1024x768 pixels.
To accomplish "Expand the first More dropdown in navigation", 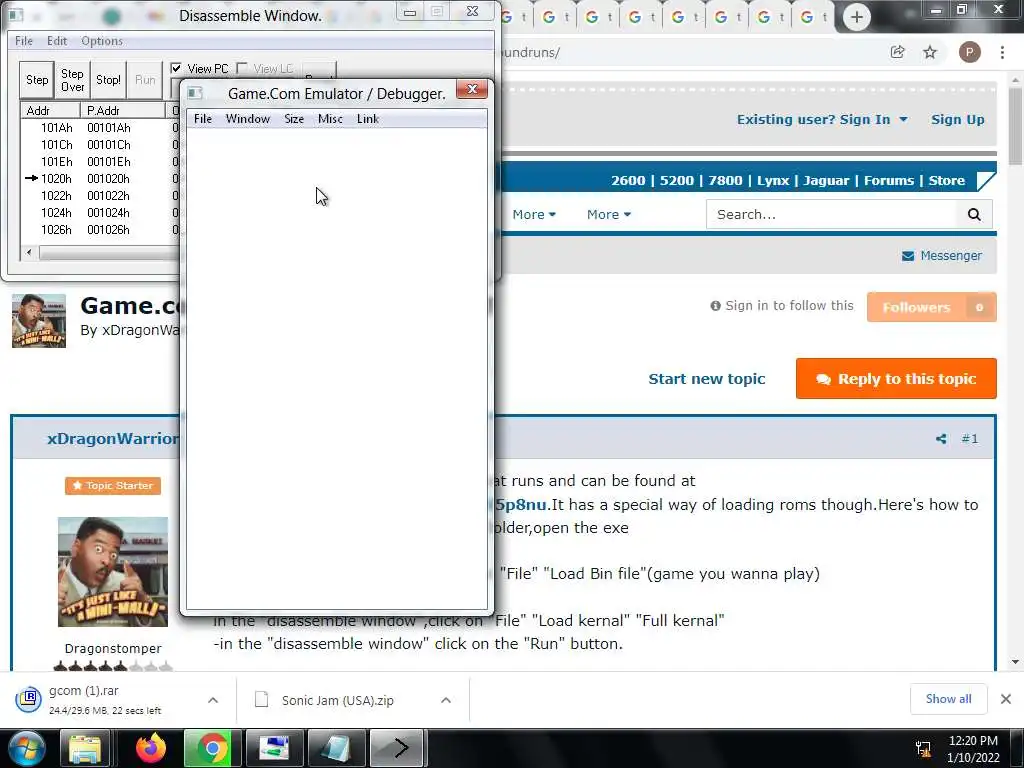I will pyautogui.click(x=534, y=214).
